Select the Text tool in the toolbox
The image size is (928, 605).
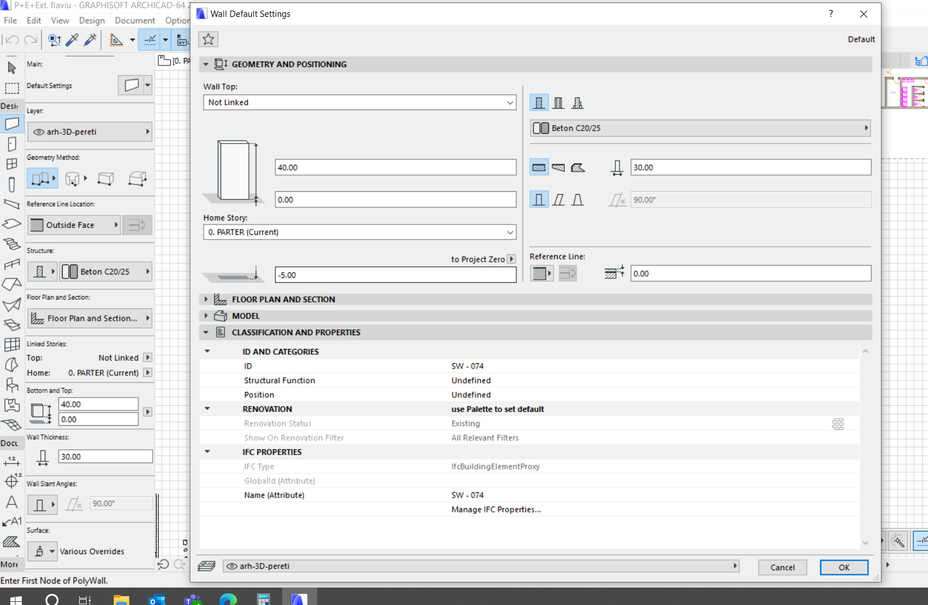point(11,502)
